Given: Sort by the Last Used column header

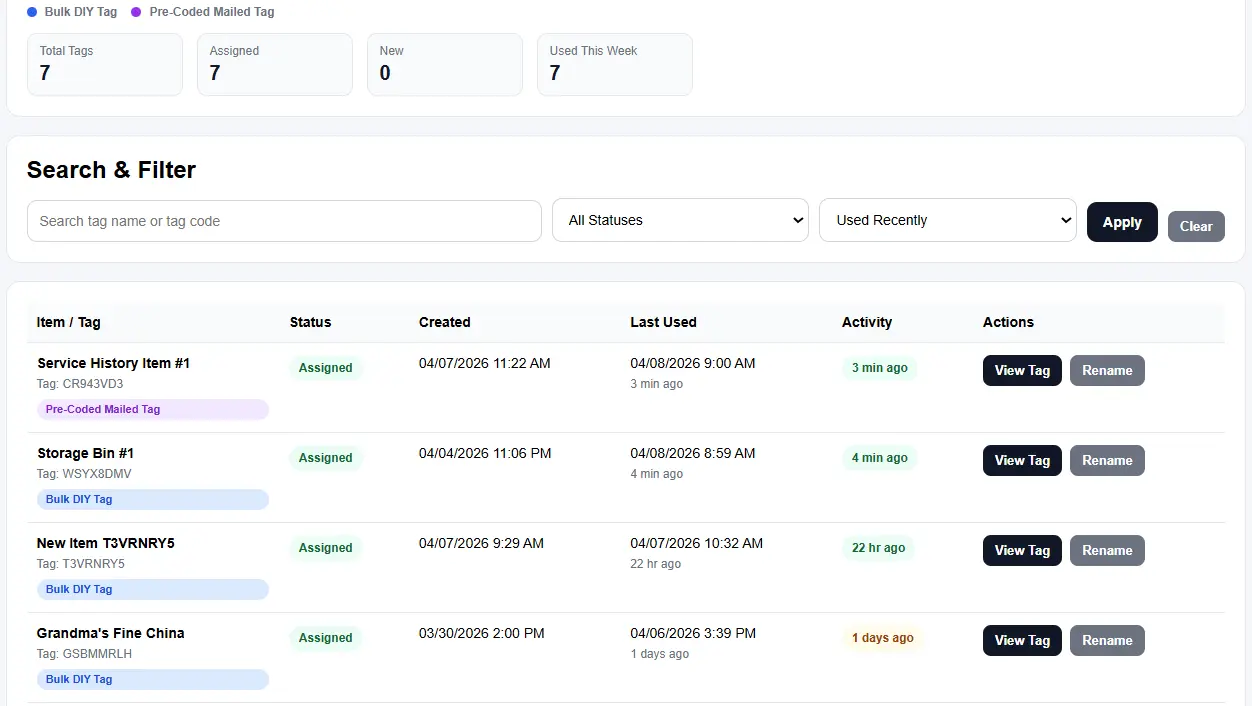Looking at the screenshot, I should pyautogui.click(x=663, y=322).
